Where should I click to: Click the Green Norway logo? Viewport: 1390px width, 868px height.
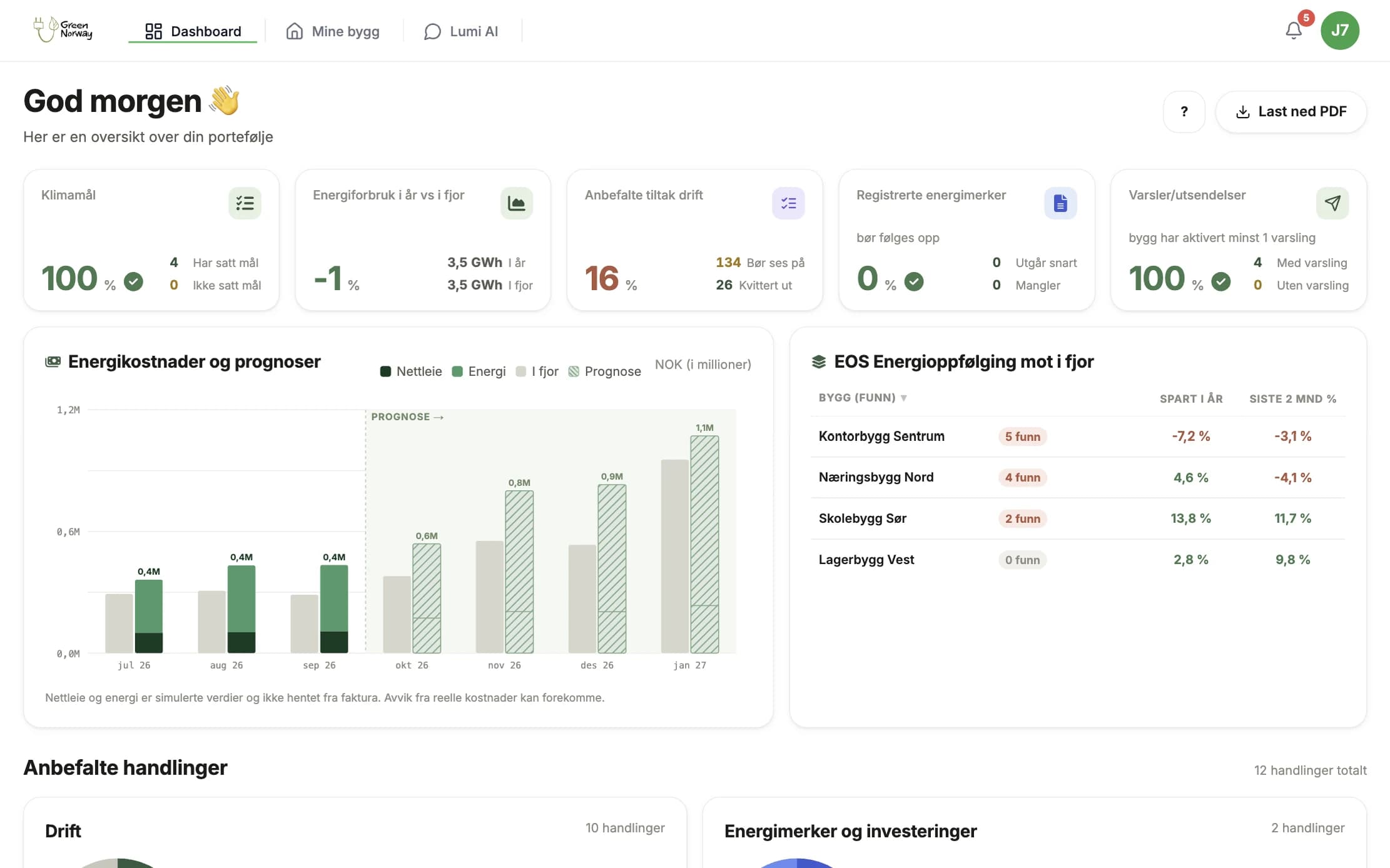[63, 29]
